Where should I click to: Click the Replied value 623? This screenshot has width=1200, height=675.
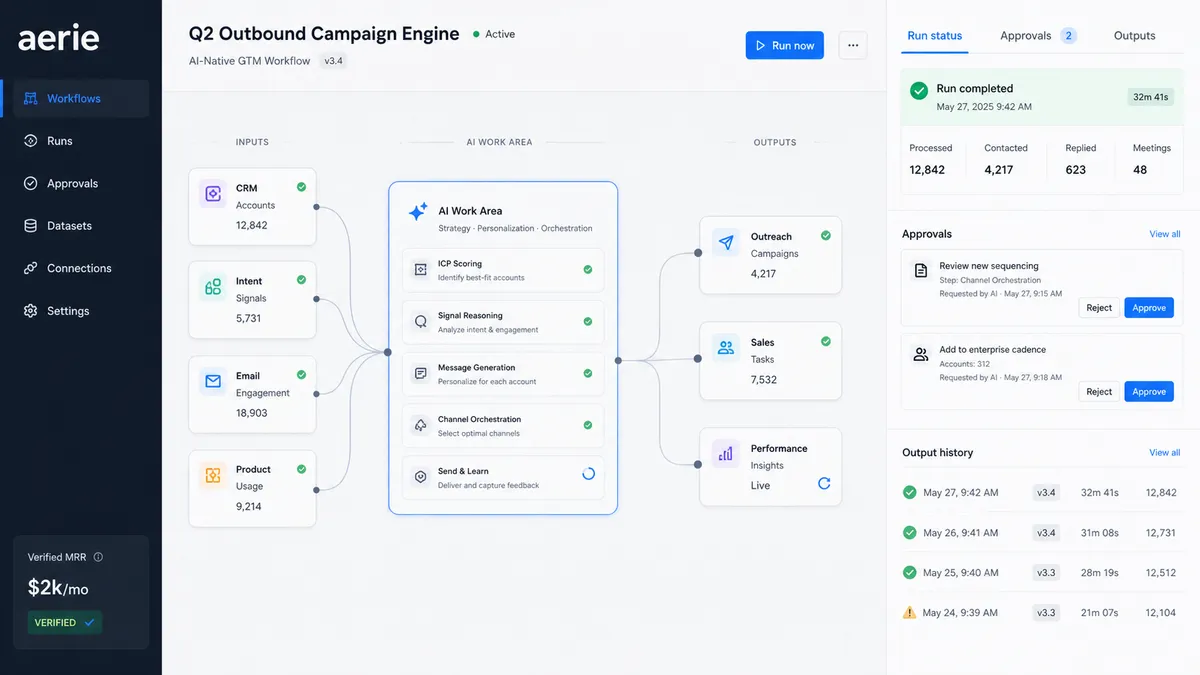(x=1076, y=170)
